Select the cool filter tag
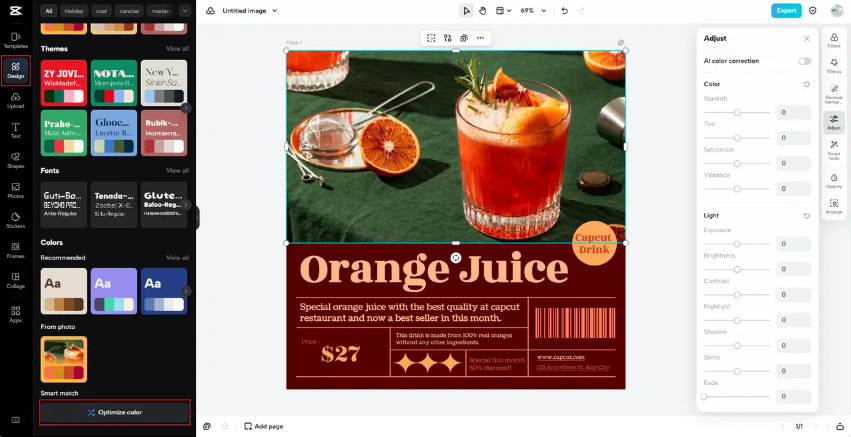 [x=101, y=10]
